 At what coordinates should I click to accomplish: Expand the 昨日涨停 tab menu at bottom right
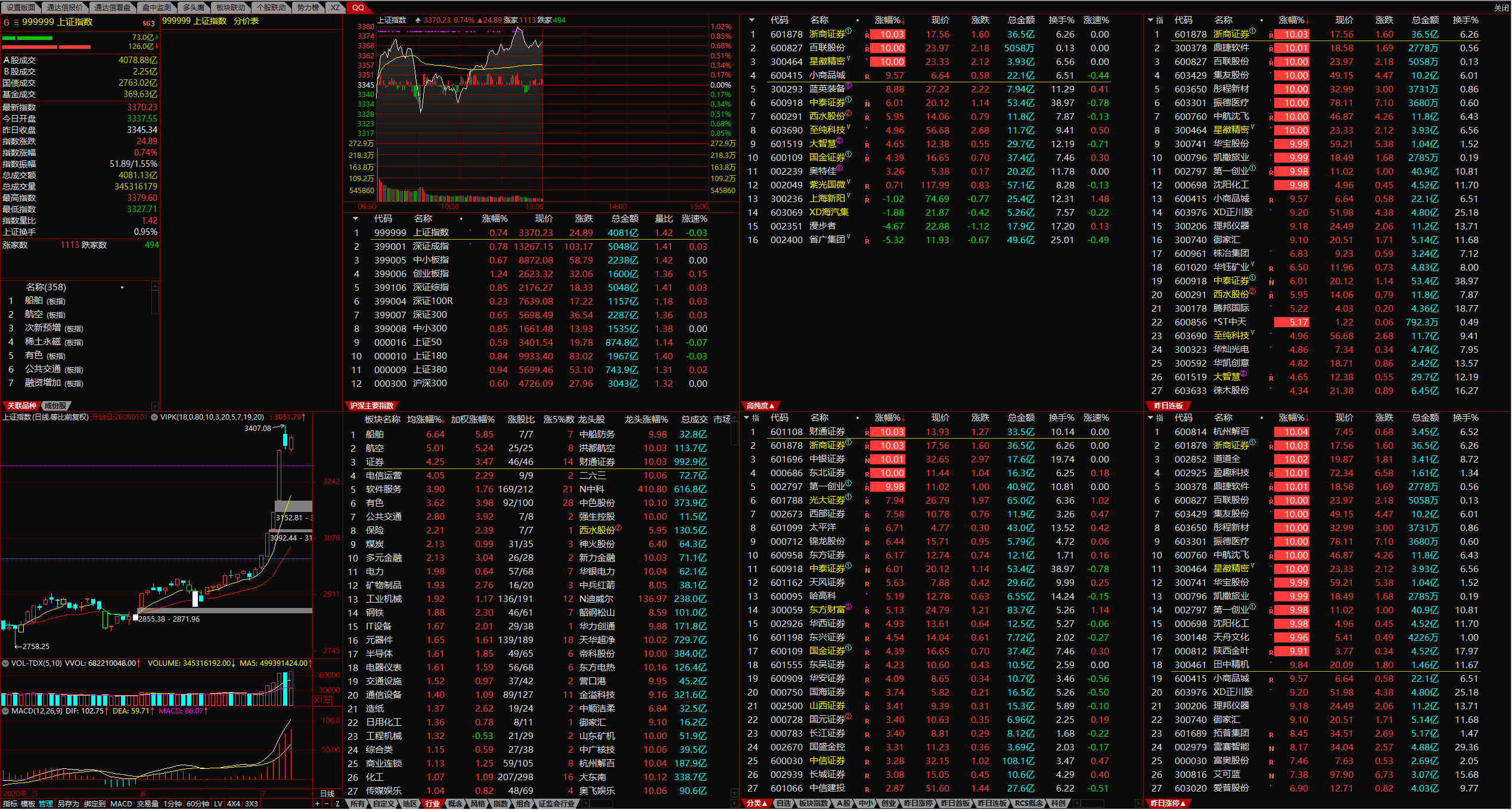[1168, 803]
